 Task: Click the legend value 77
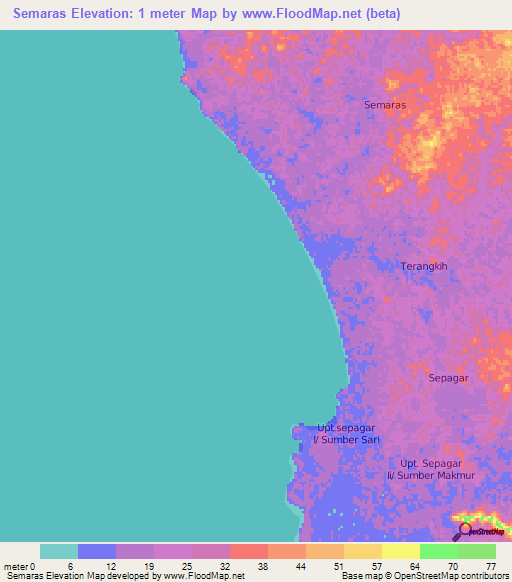click(491, 567)
